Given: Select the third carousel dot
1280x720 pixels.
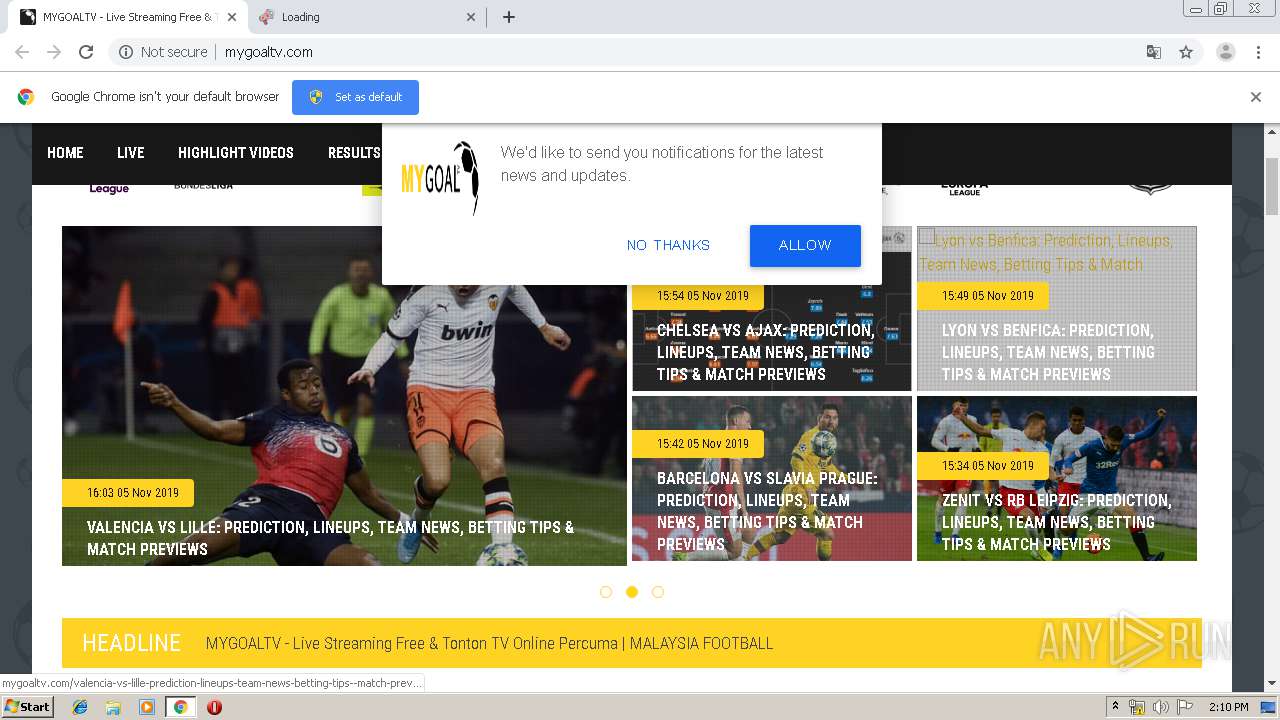Looking at the screenshot, I should (658, 592).
